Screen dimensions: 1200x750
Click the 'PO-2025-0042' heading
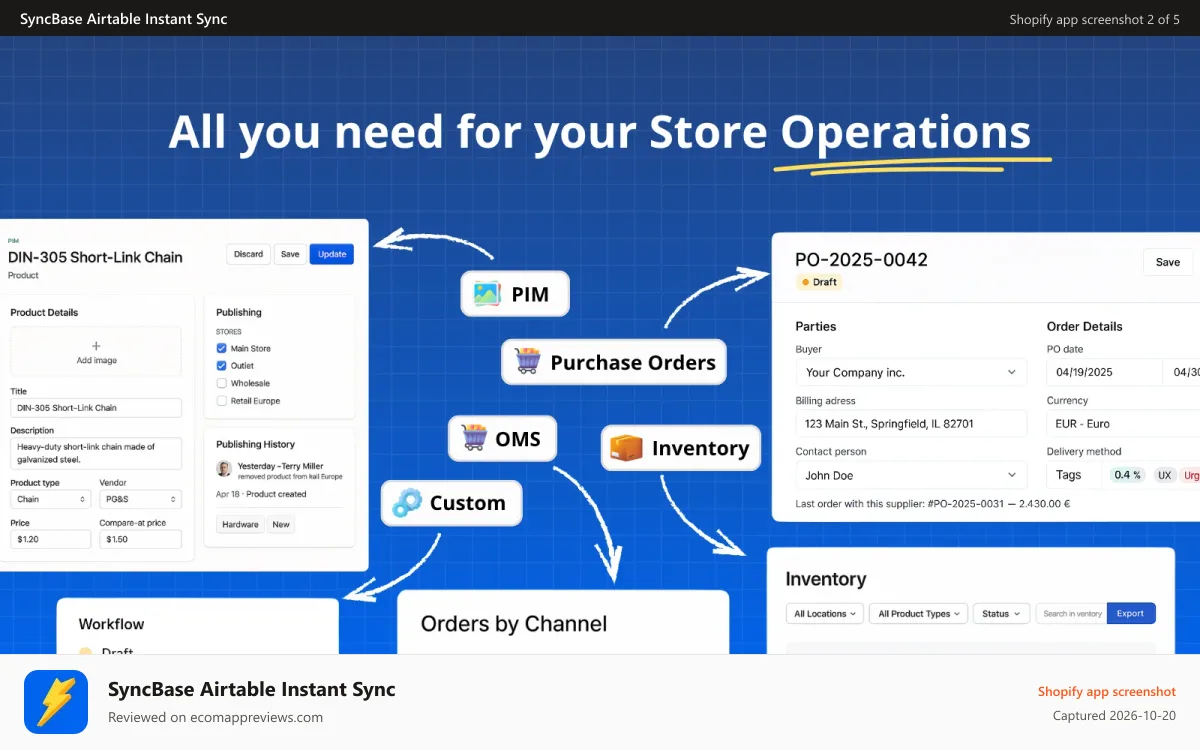point(861,260)
